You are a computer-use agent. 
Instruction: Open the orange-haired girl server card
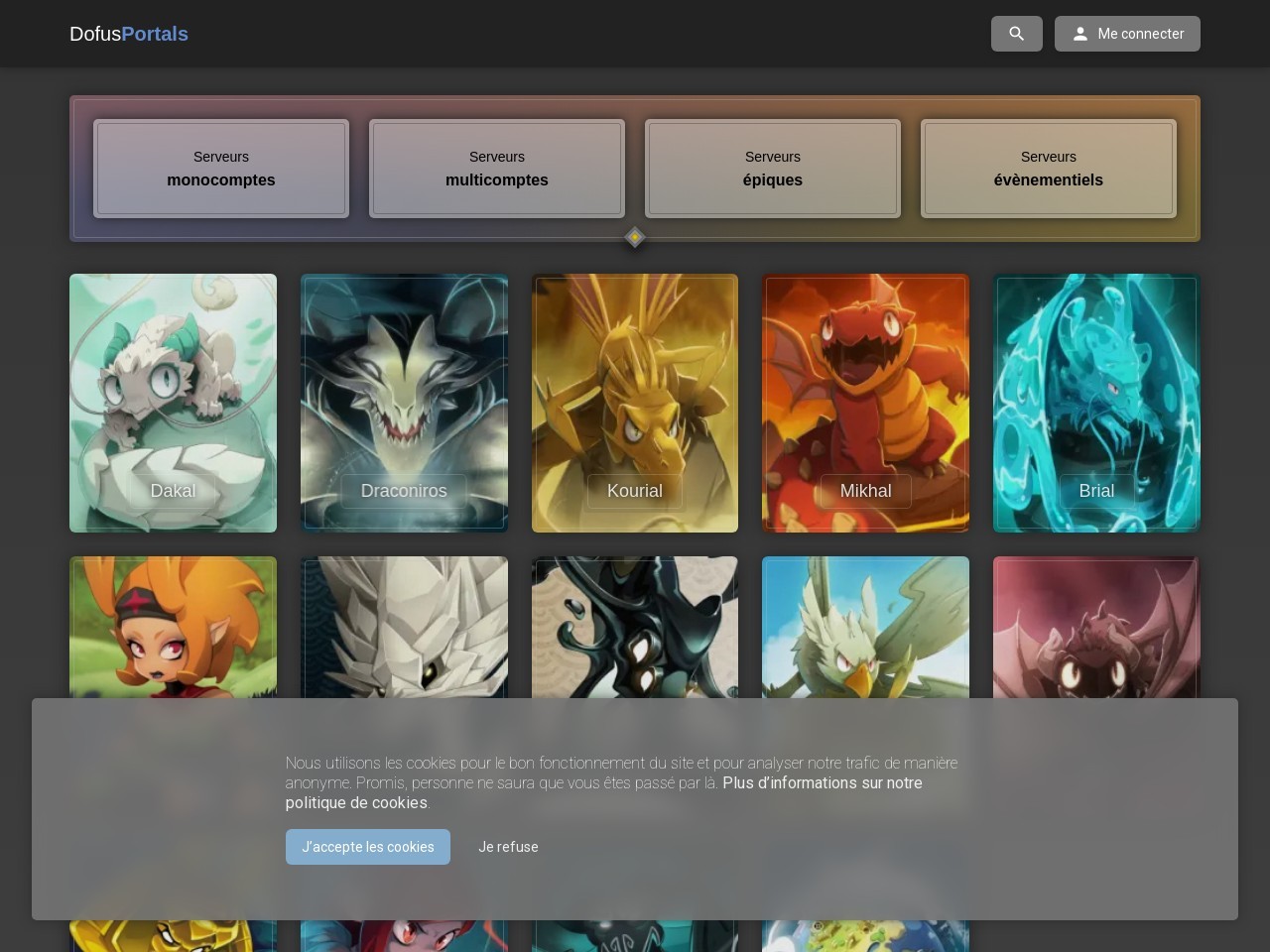click(x=173, y=627)
